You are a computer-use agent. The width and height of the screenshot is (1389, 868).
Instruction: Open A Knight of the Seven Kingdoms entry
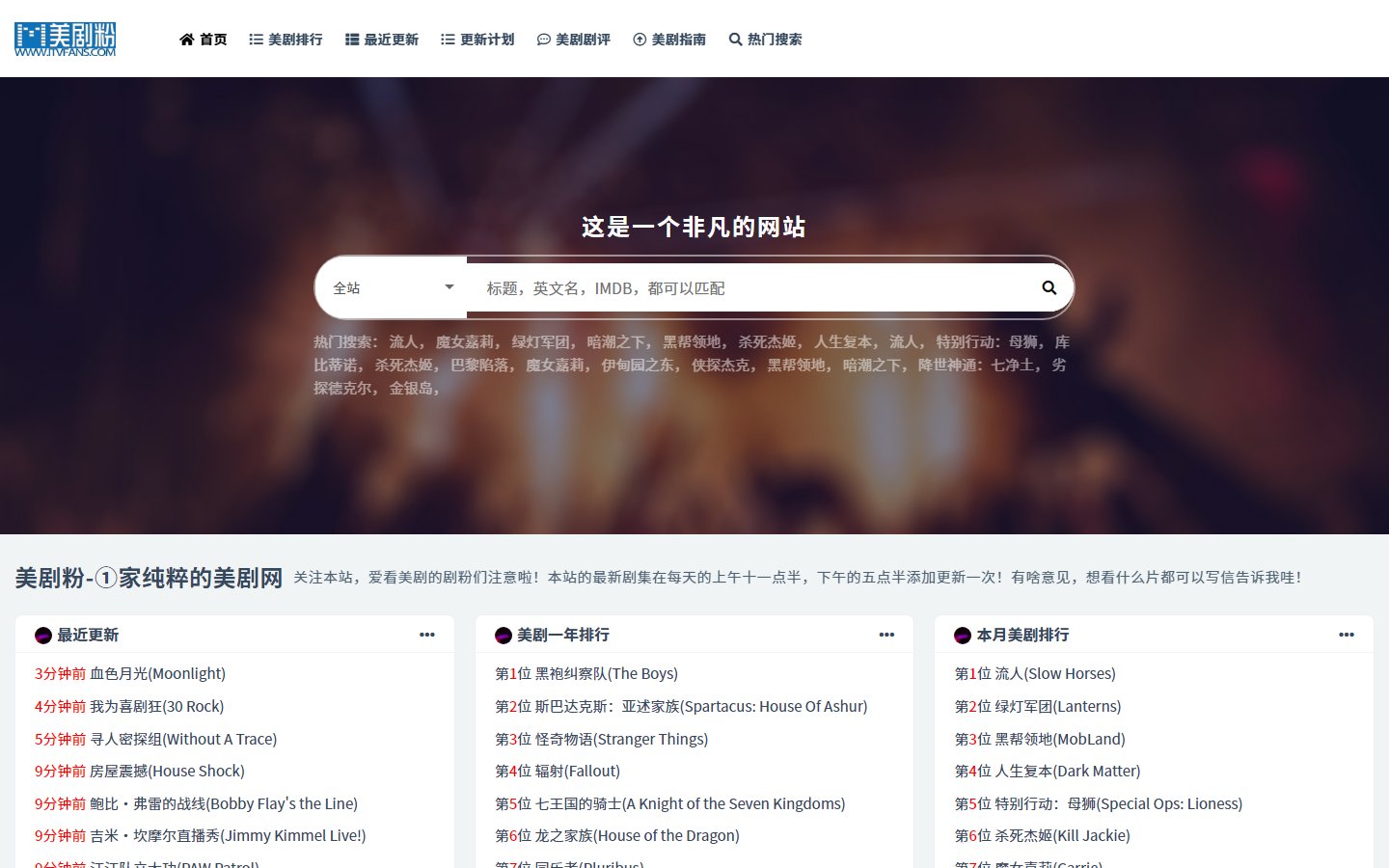[x=690, y=804]
